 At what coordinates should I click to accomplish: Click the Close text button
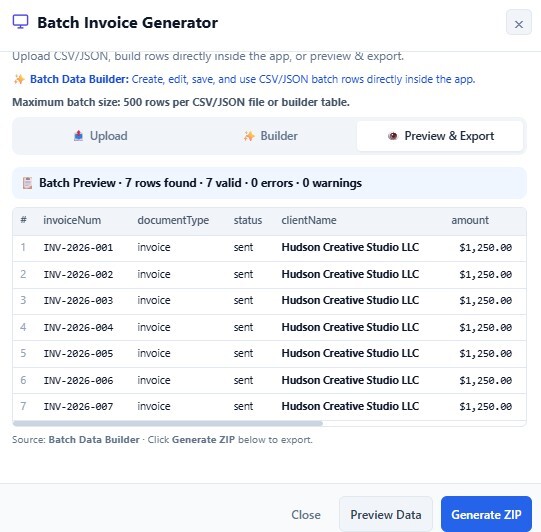point(306,514)
